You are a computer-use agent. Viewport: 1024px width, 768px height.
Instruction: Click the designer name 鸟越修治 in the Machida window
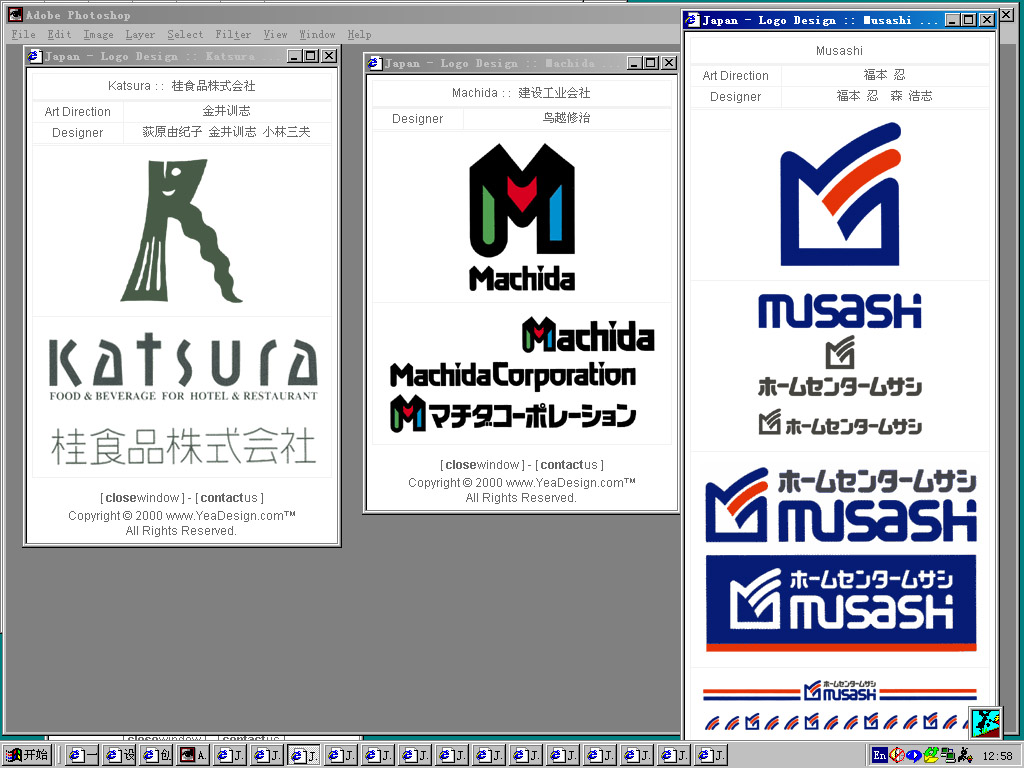pyautogui.click(x=566, y=118)
